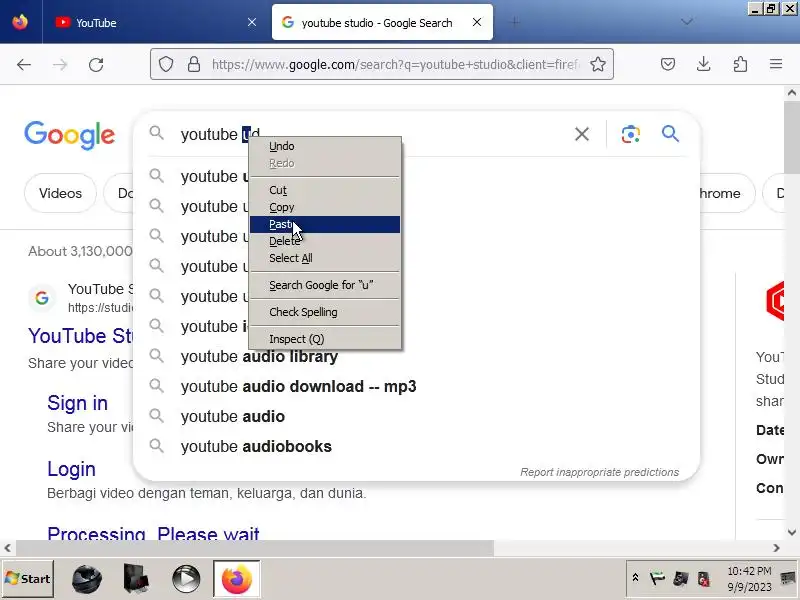Image resolution: width=800 pixels, height=600 pixels.
Task: Click the helmet icon in the taskbar
Action: (x=87, y=579)
